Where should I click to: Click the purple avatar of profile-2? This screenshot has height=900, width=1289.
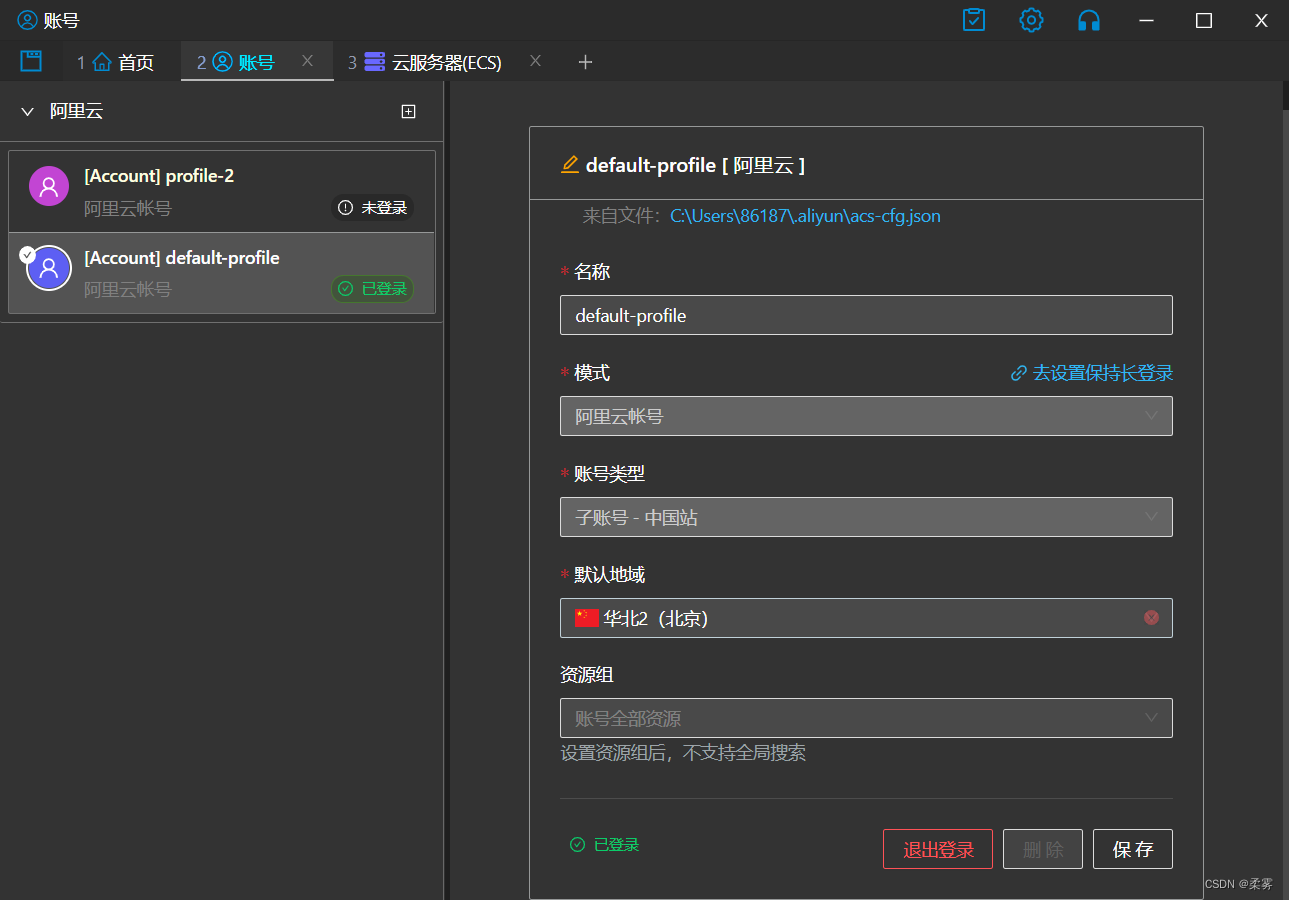click(49, 186)
